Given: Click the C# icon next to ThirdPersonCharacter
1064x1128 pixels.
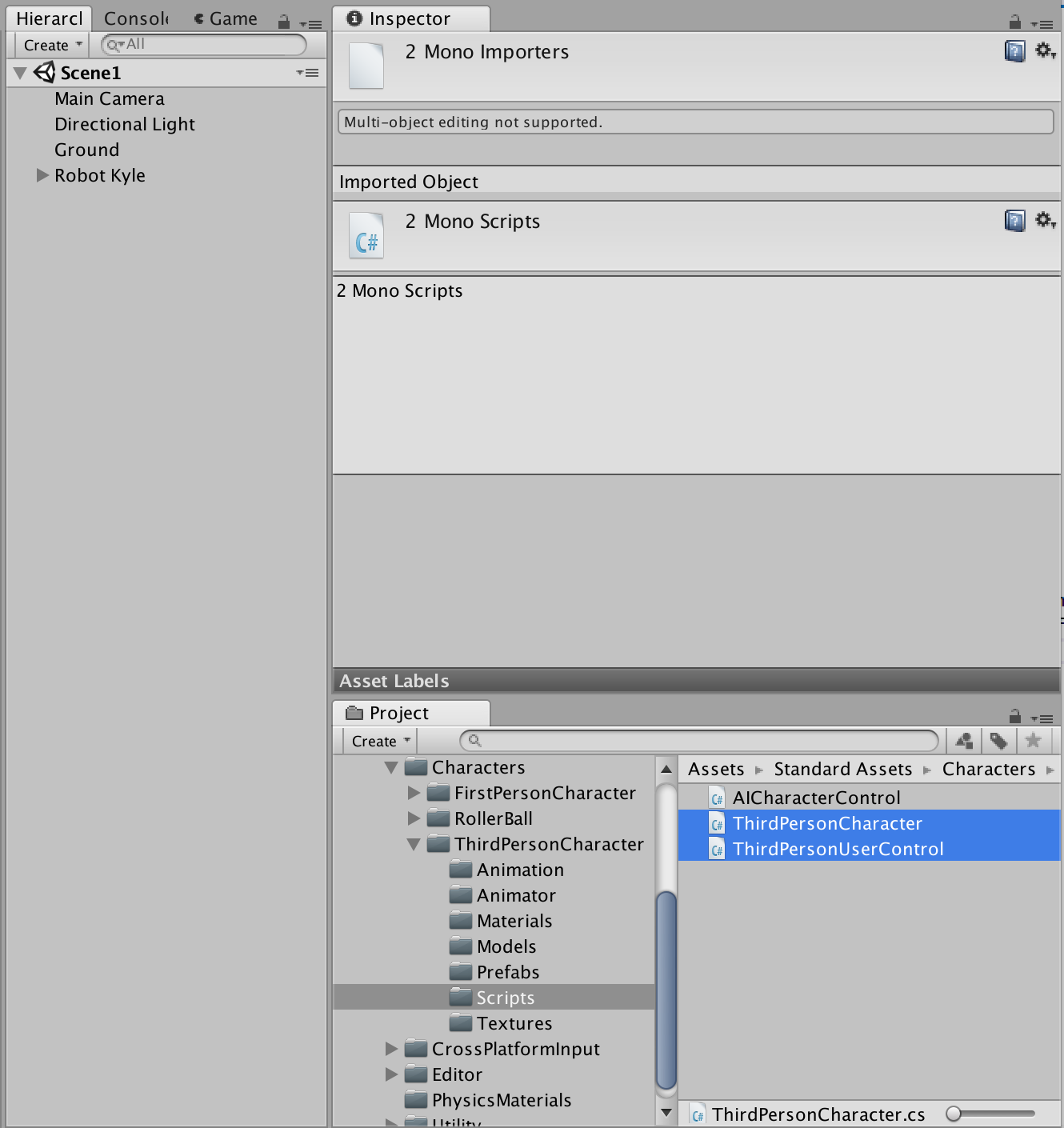Looking at the screenshot, I should (717, 823).
